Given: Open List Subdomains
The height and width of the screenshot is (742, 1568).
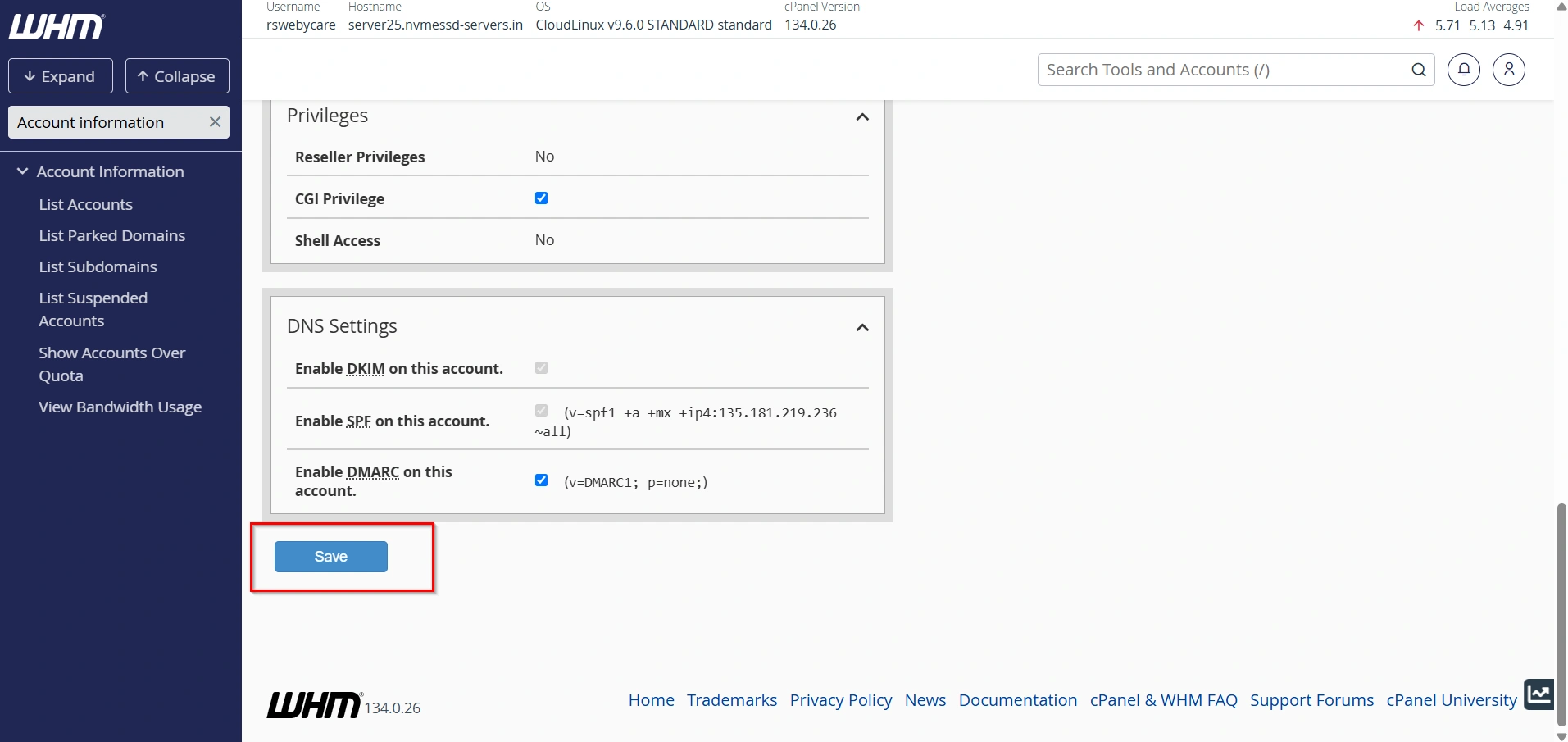Looking at the screenshot, I should click(98, 266).
